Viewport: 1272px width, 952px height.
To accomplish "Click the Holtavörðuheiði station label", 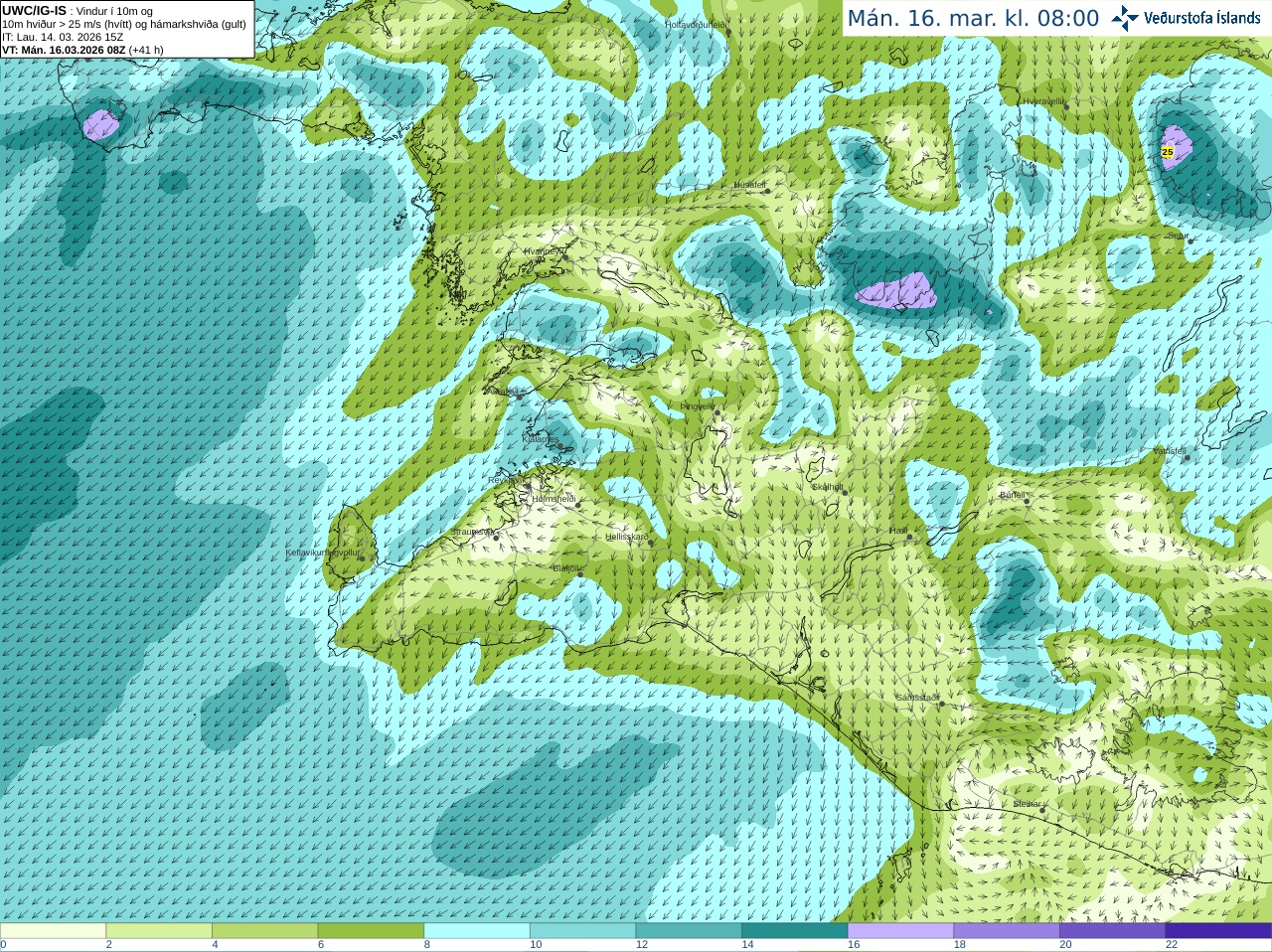I will [x=696, y=24].
